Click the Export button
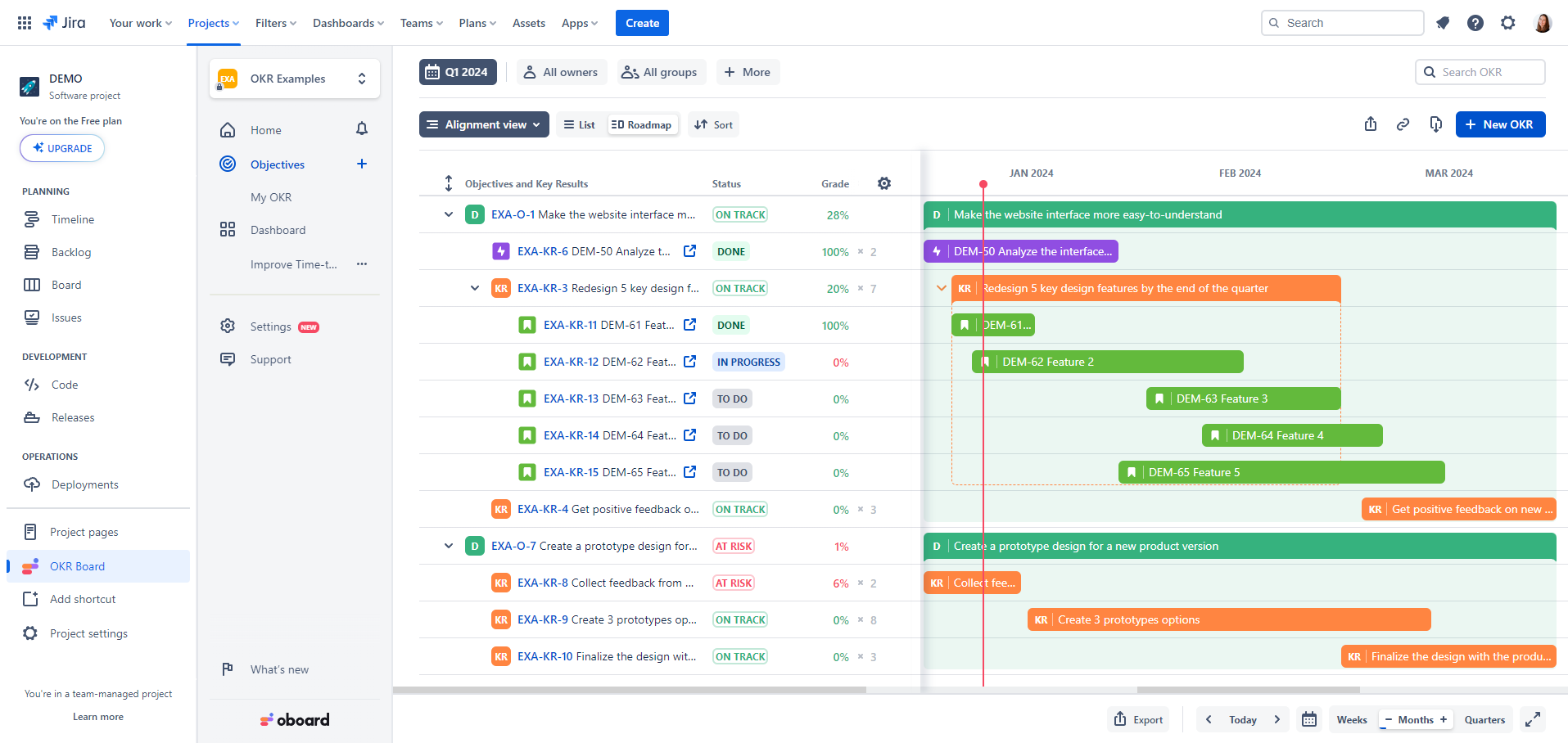Screen dimensions: 1568x743 point(1139,719)
